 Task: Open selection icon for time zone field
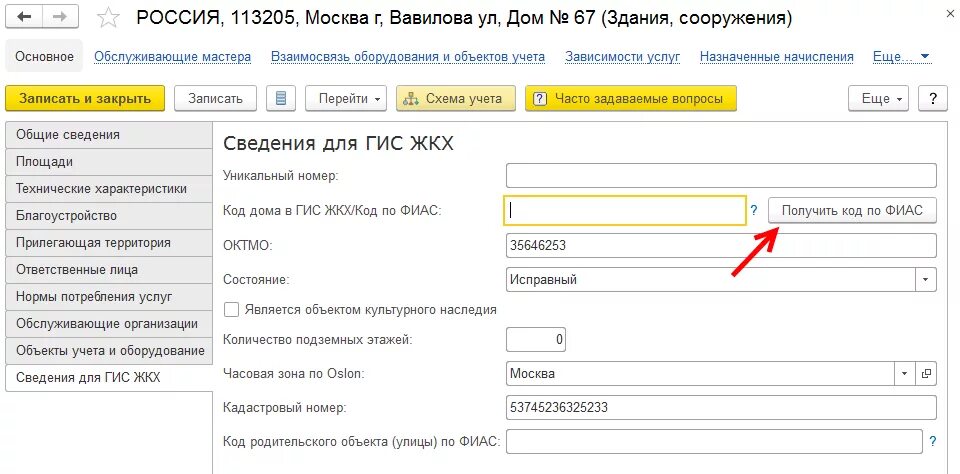pos(926,374)
